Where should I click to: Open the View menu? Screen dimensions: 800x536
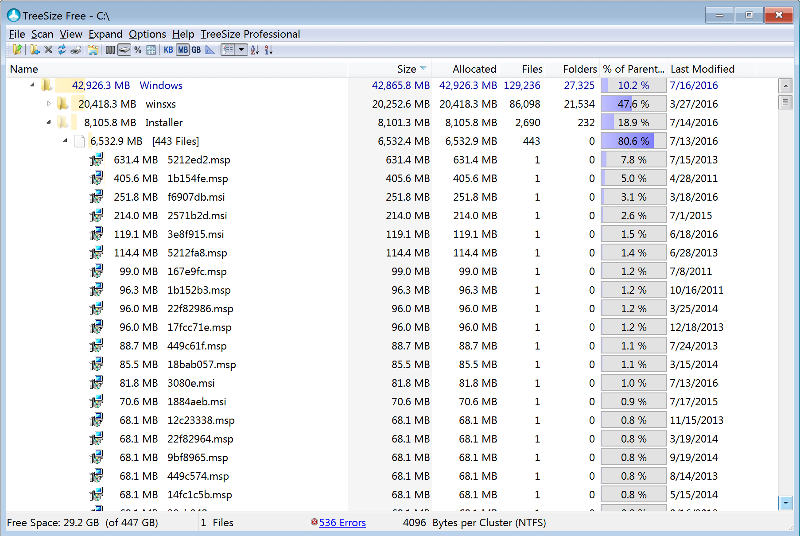[70, 34]
